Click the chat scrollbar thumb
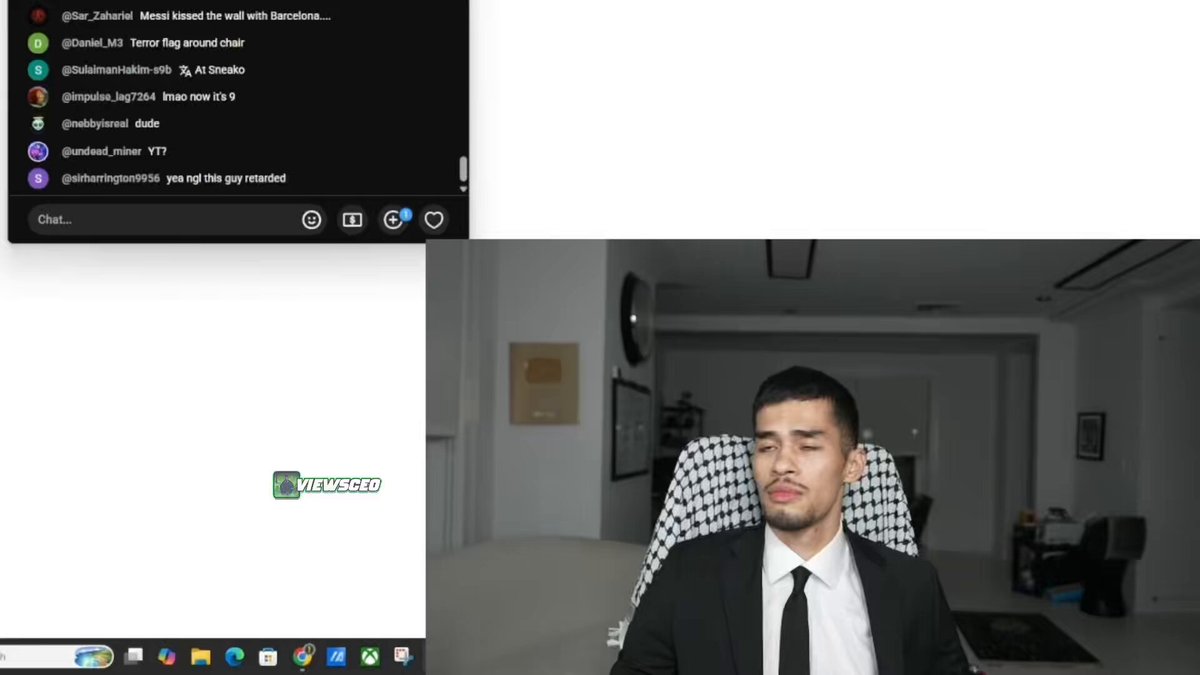The width and height of the screenshot is (1200, 675). [463, 169]
